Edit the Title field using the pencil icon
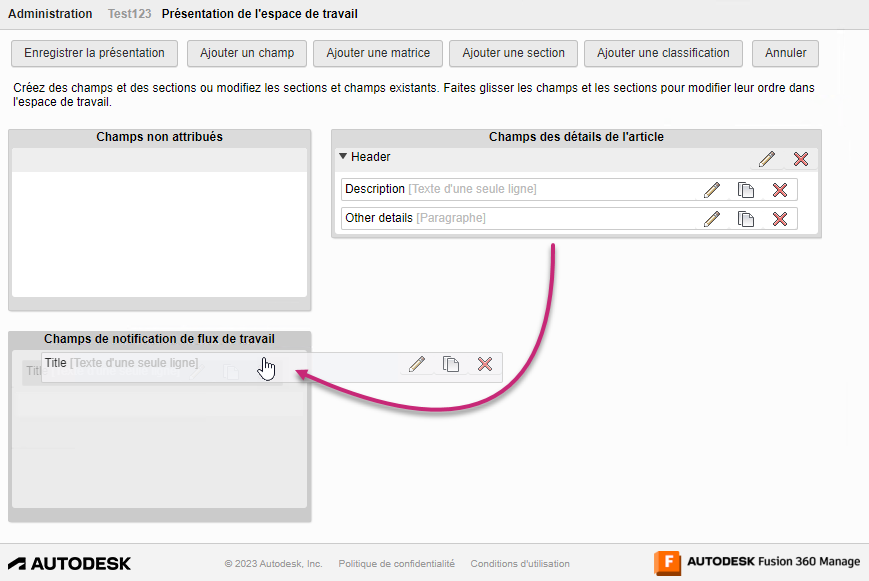 click(x=416, y=364)
